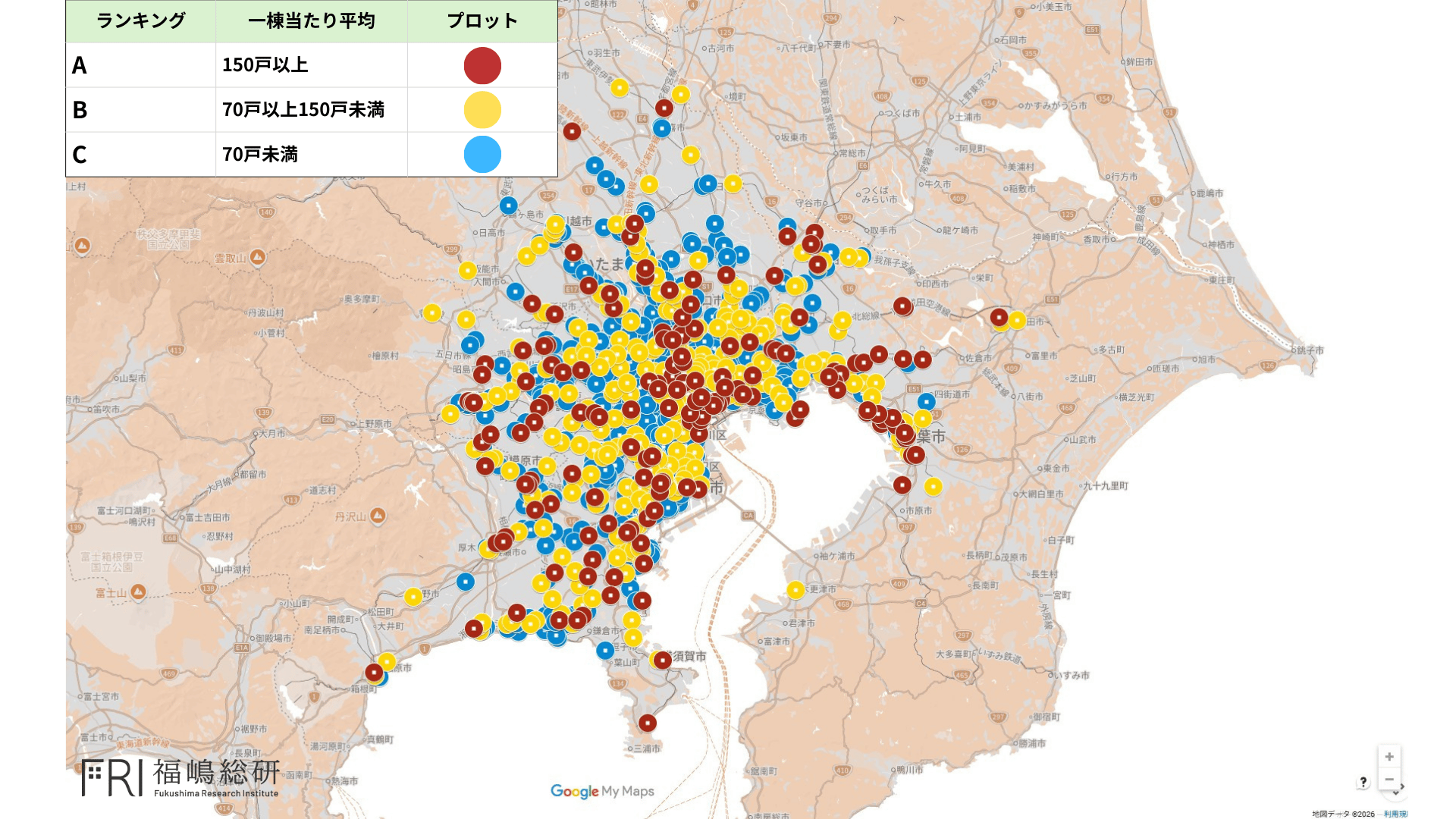Image resolution: width=1456 pixels, height=819 pixels.
Task: Select the red marker at 横須賀市
Action: (x=663, y=660)
